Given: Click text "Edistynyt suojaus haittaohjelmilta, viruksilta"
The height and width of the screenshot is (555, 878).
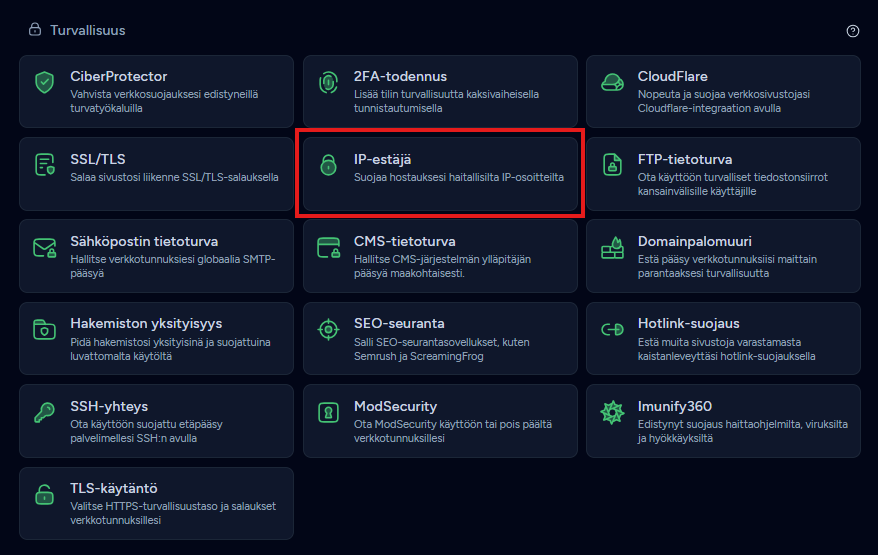Looking at the screenshot, I should coord(742,425).
